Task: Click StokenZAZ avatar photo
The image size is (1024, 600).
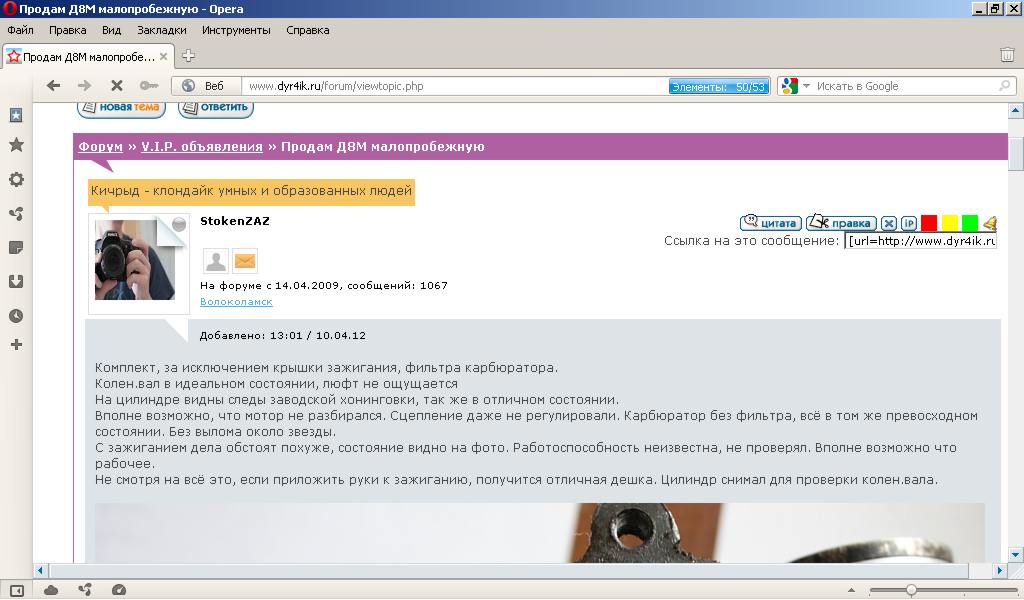Action: point(135,260)
